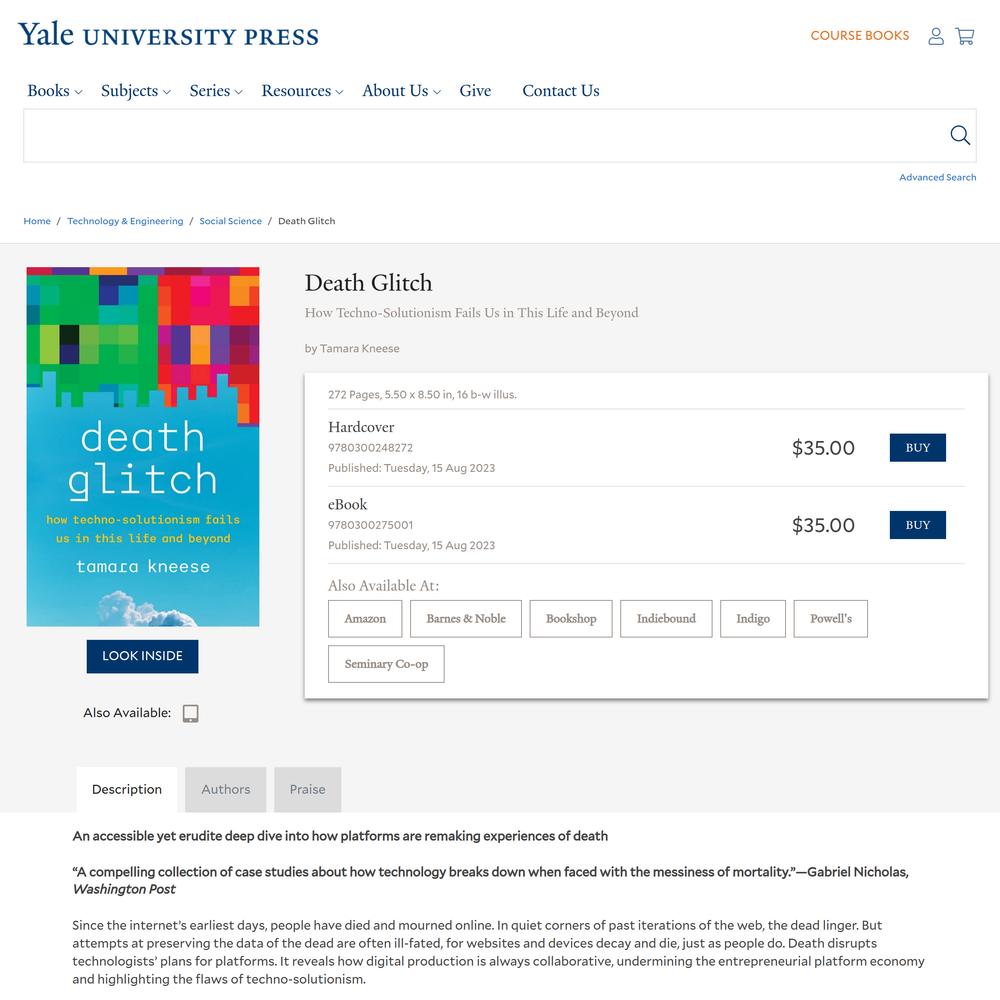Viewport: 1000px width, 1000px height.
Task: Focus the site search input field
Action: coord(485,135)
